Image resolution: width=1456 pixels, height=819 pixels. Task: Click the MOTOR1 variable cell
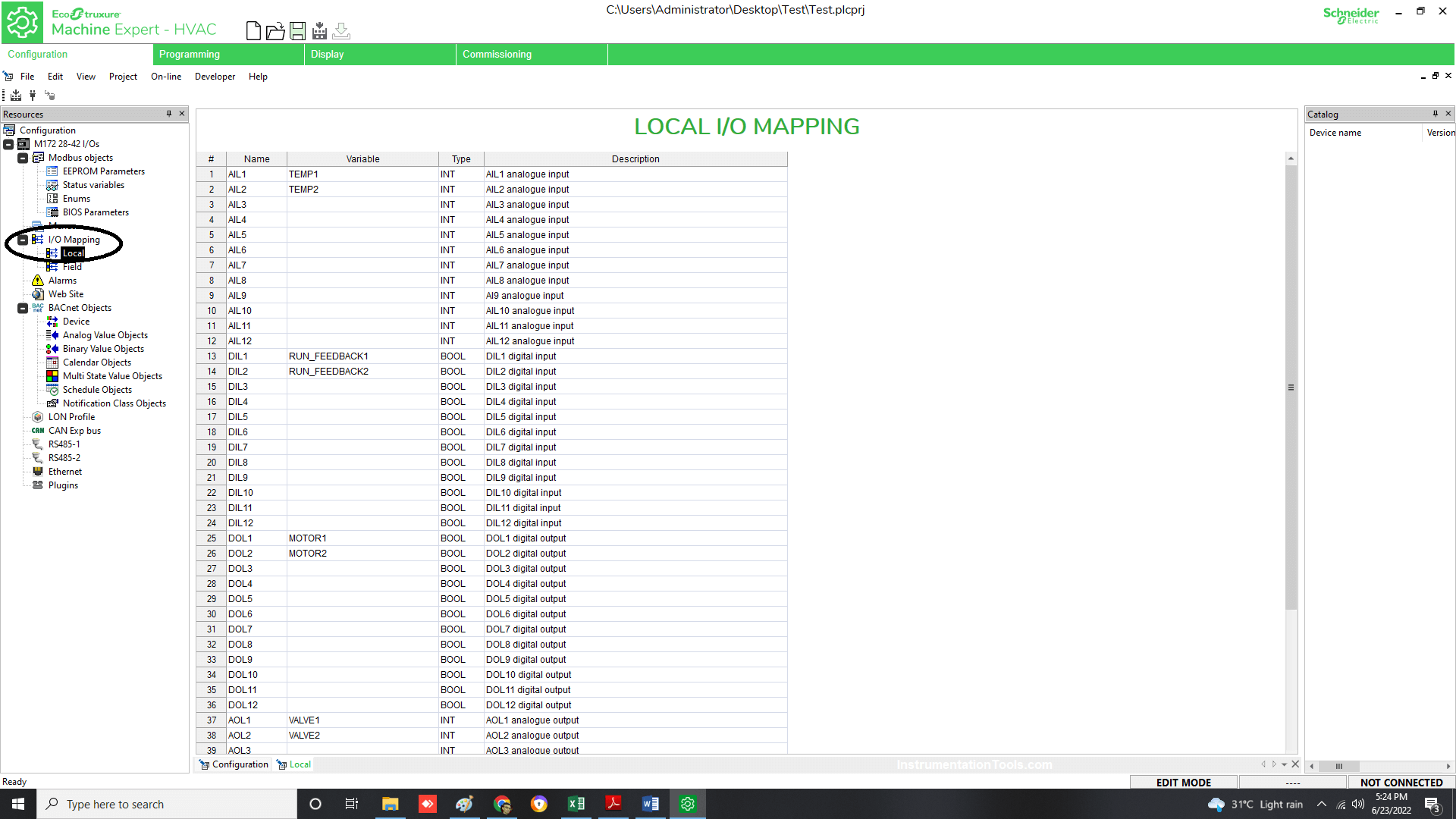click(362, 538)
